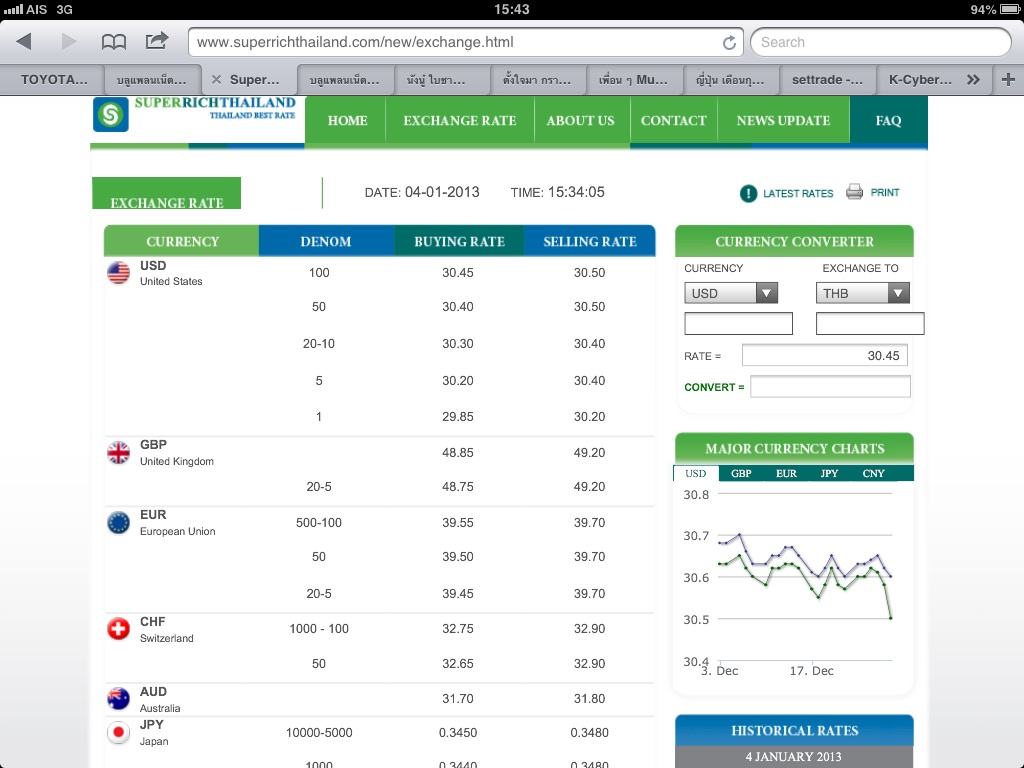Click the CURRENCY column header
1024x768 pixels.
point(182,241)
